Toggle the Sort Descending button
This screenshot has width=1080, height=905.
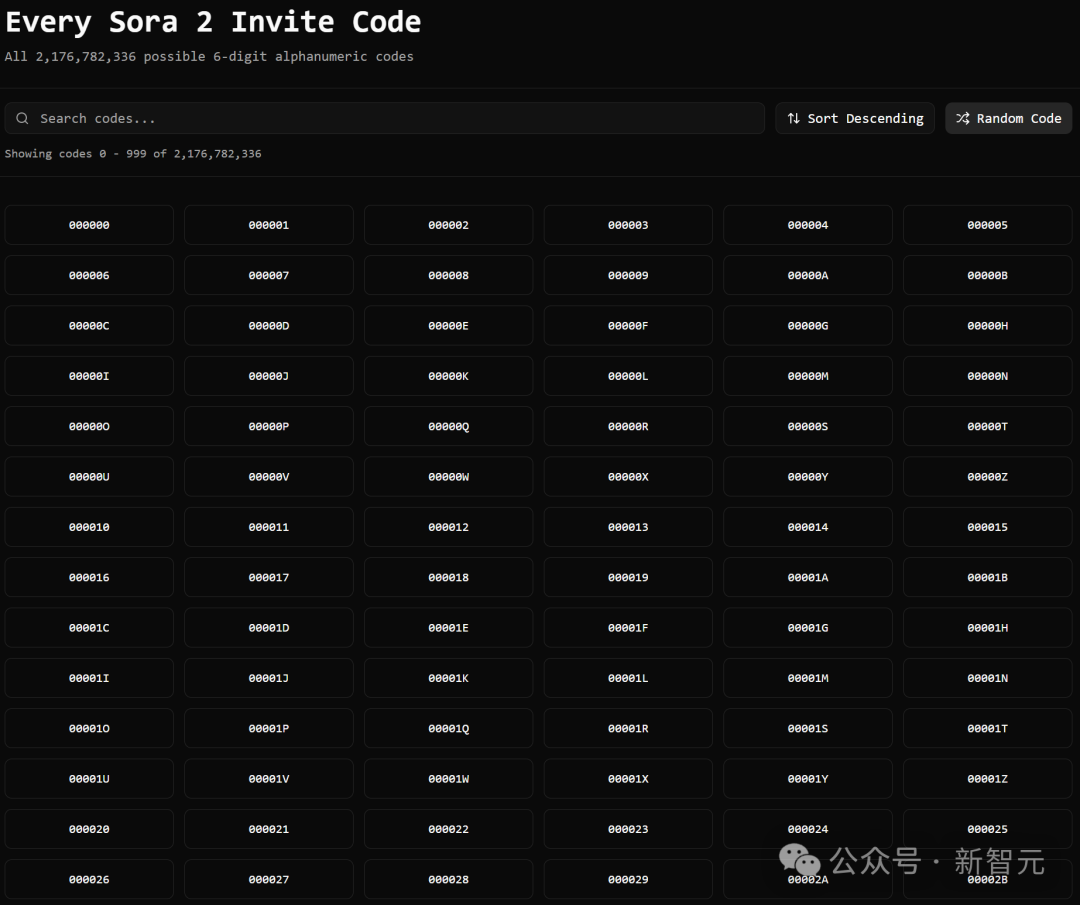[x=855, y=118]
